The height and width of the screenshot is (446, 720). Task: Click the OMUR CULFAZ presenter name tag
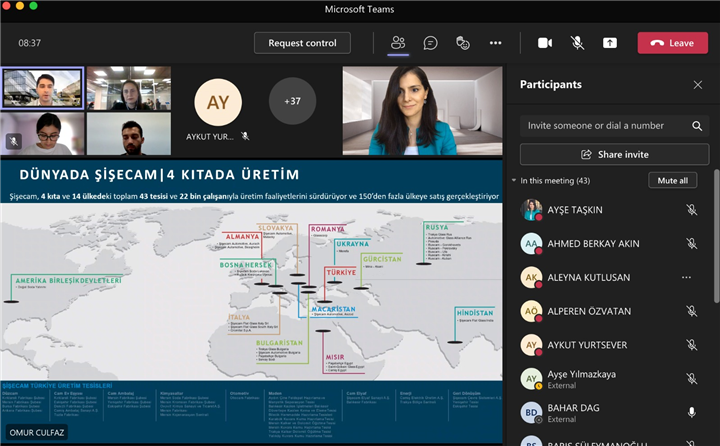(37, 433)
